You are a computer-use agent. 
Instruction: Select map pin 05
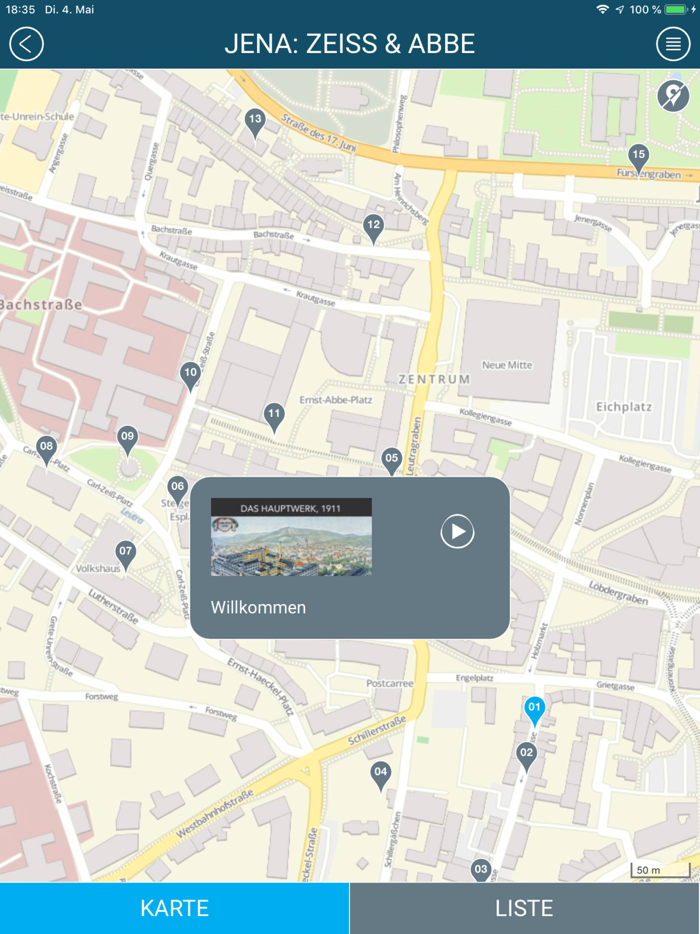point(391,462)
